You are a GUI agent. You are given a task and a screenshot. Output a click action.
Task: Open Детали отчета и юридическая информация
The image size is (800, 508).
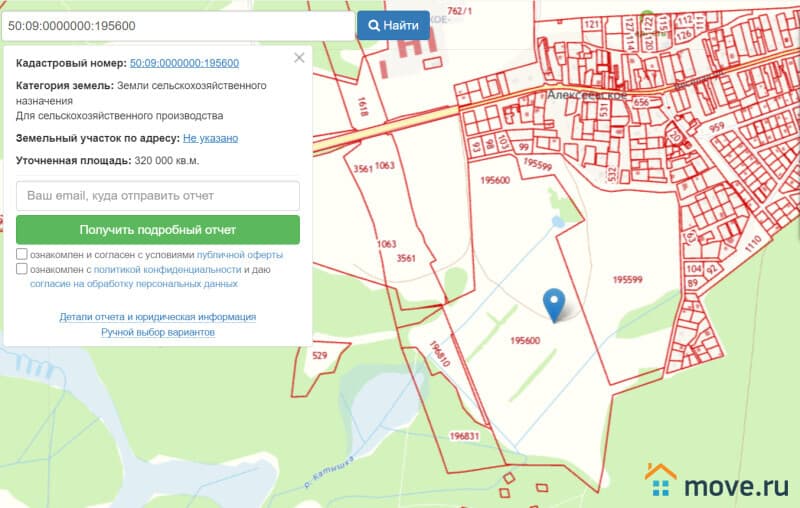[158, 317]
